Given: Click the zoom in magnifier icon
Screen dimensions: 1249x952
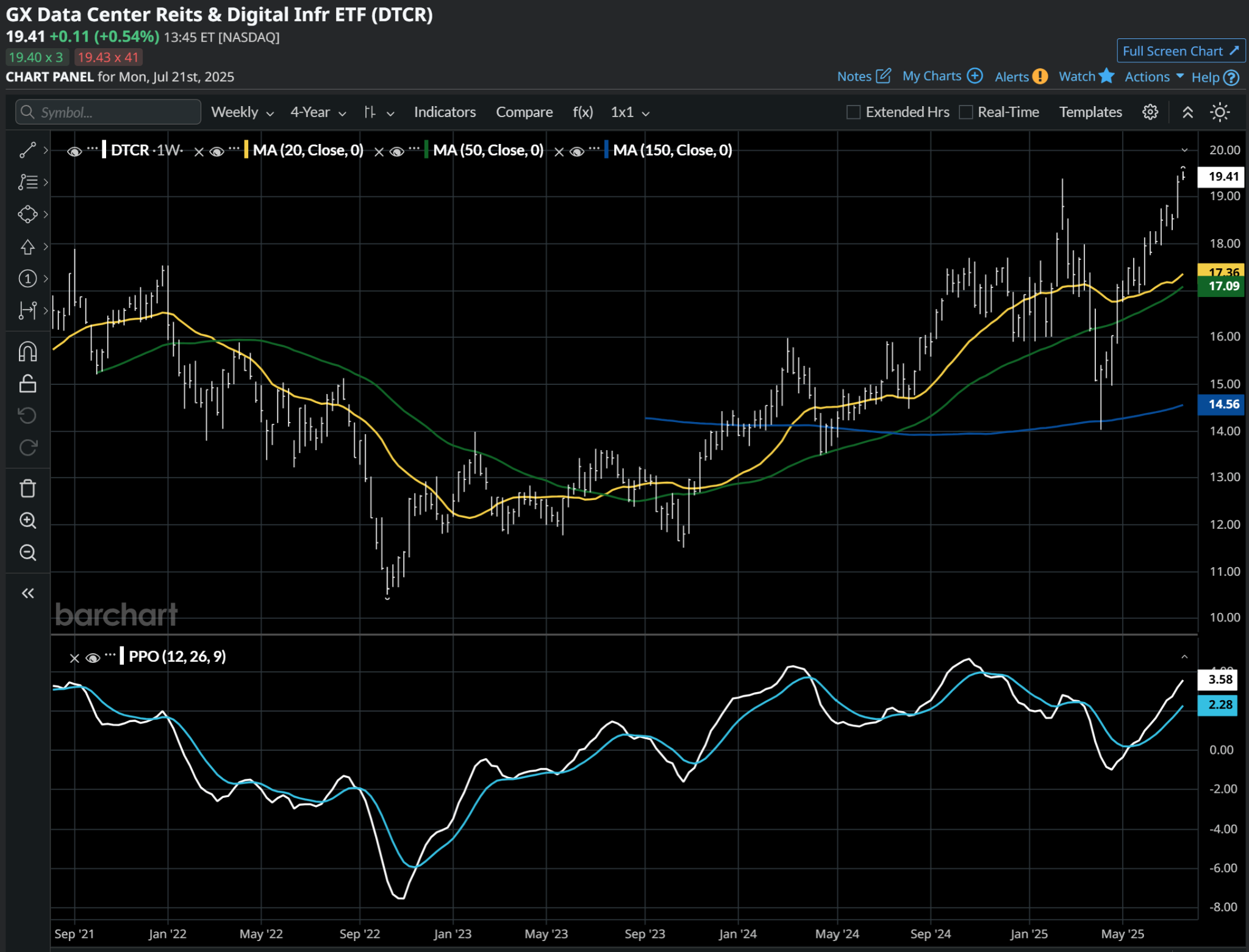Looking at the screenshot, I should 27,520.
